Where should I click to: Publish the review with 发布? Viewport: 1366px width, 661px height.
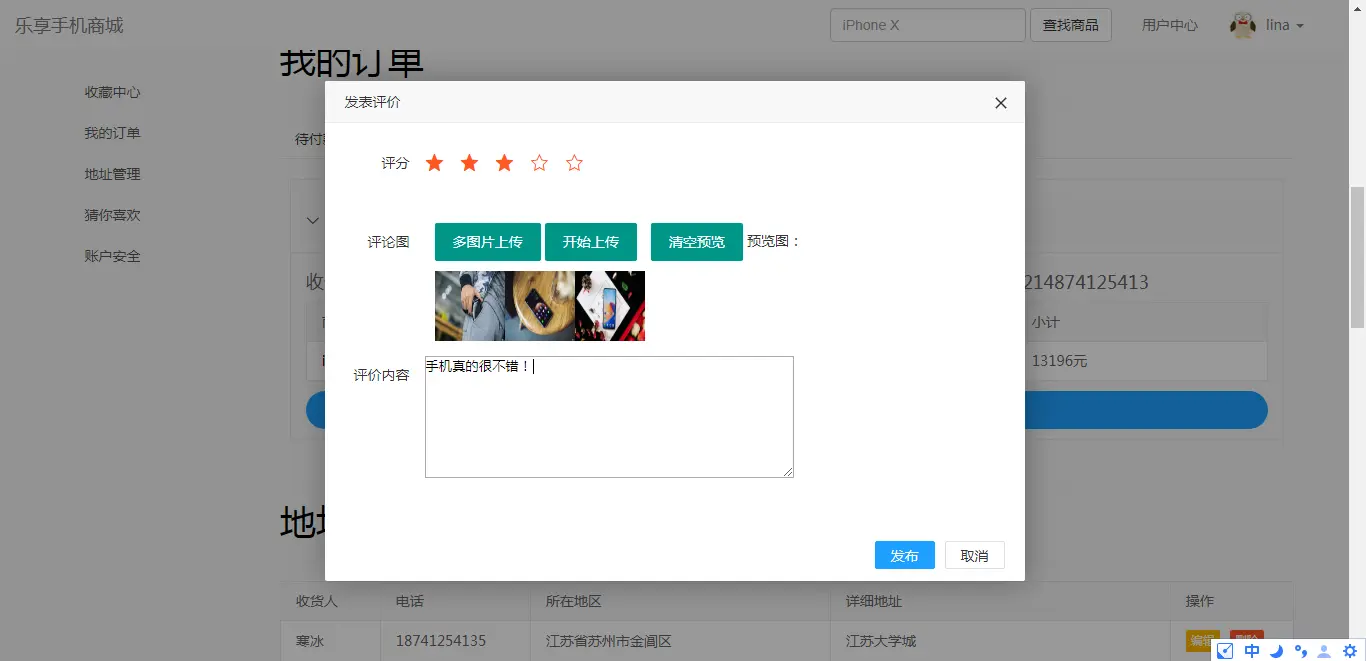click(905, 555)
